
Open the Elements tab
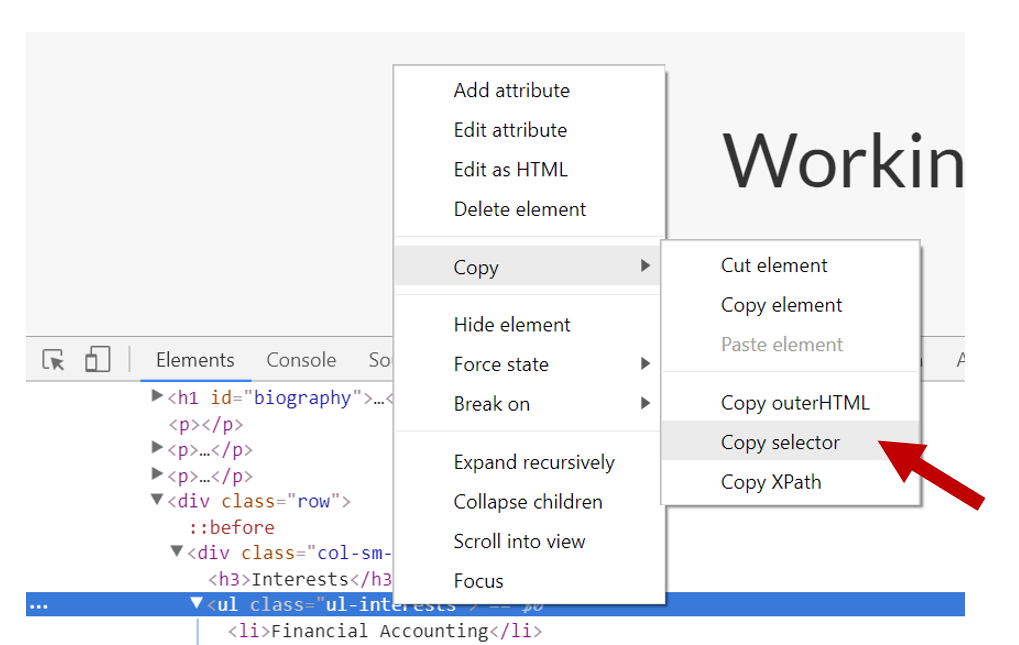tap(195, 360)
